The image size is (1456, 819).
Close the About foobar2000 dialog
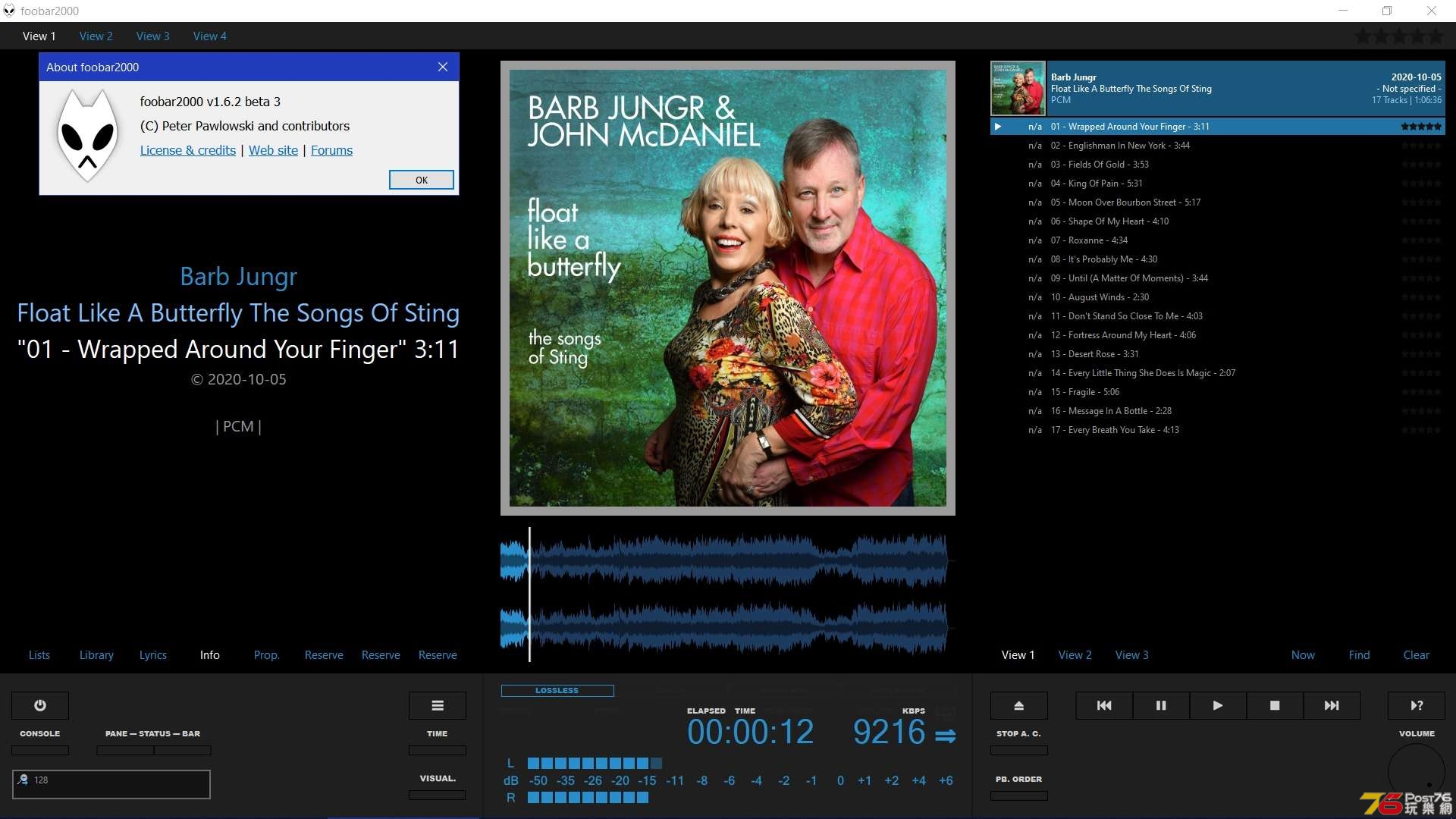pyautogui.click(x=443, y=67)
